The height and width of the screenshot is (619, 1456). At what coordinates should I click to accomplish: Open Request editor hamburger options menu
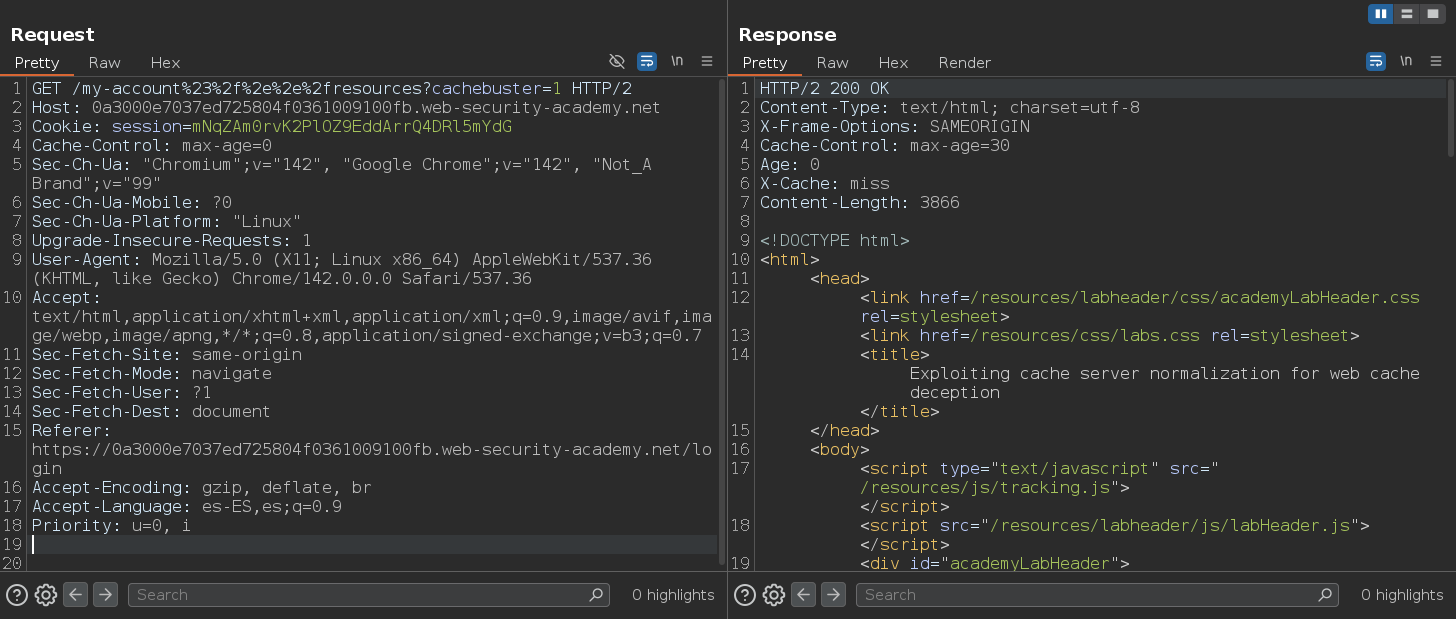click(x=707, y=61)
